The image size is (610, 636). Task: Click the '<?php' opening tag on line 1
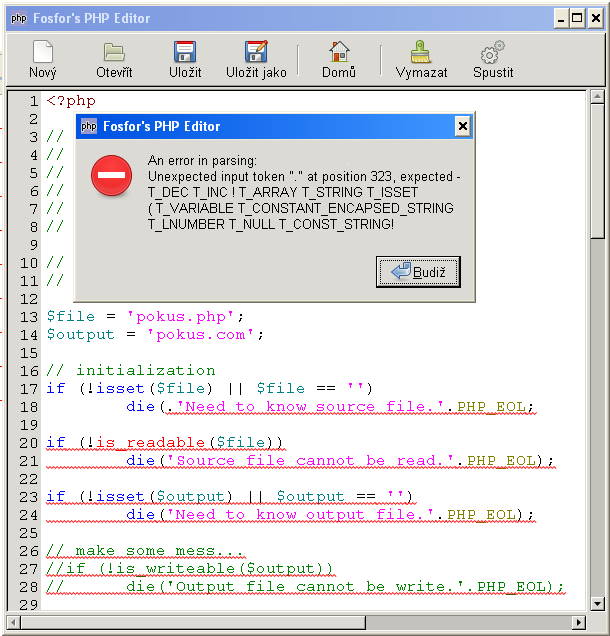(71, 101)
